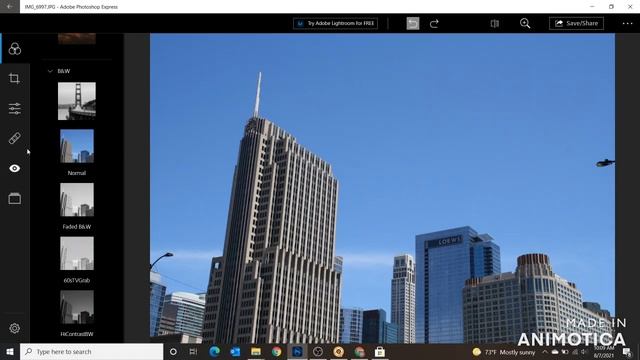Open the notification center icon
The height and width of the screenshot is (360, 640).
[x=627, y=352]
